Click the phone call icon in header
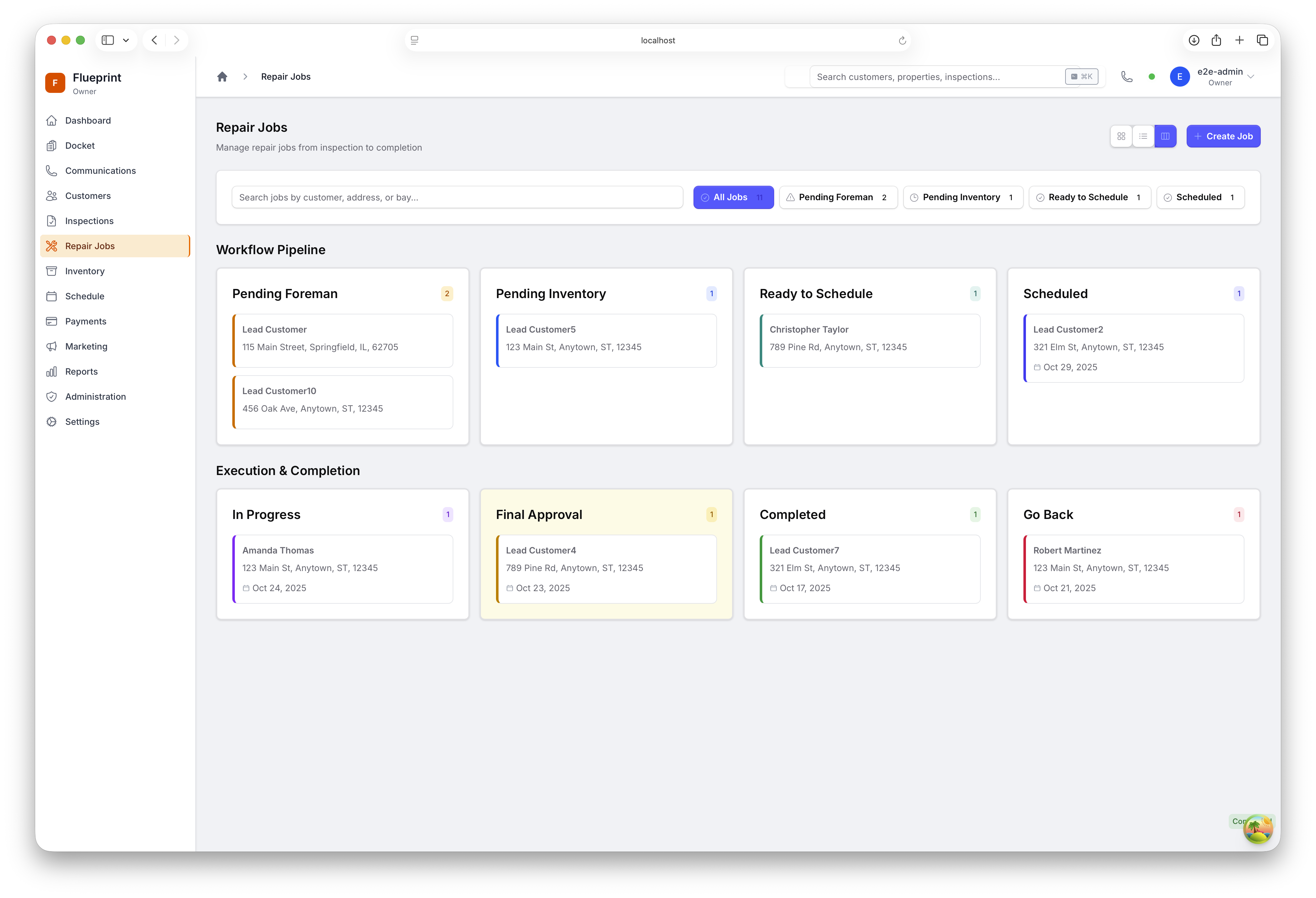1316x898 pixels. tap(1126, 76)
